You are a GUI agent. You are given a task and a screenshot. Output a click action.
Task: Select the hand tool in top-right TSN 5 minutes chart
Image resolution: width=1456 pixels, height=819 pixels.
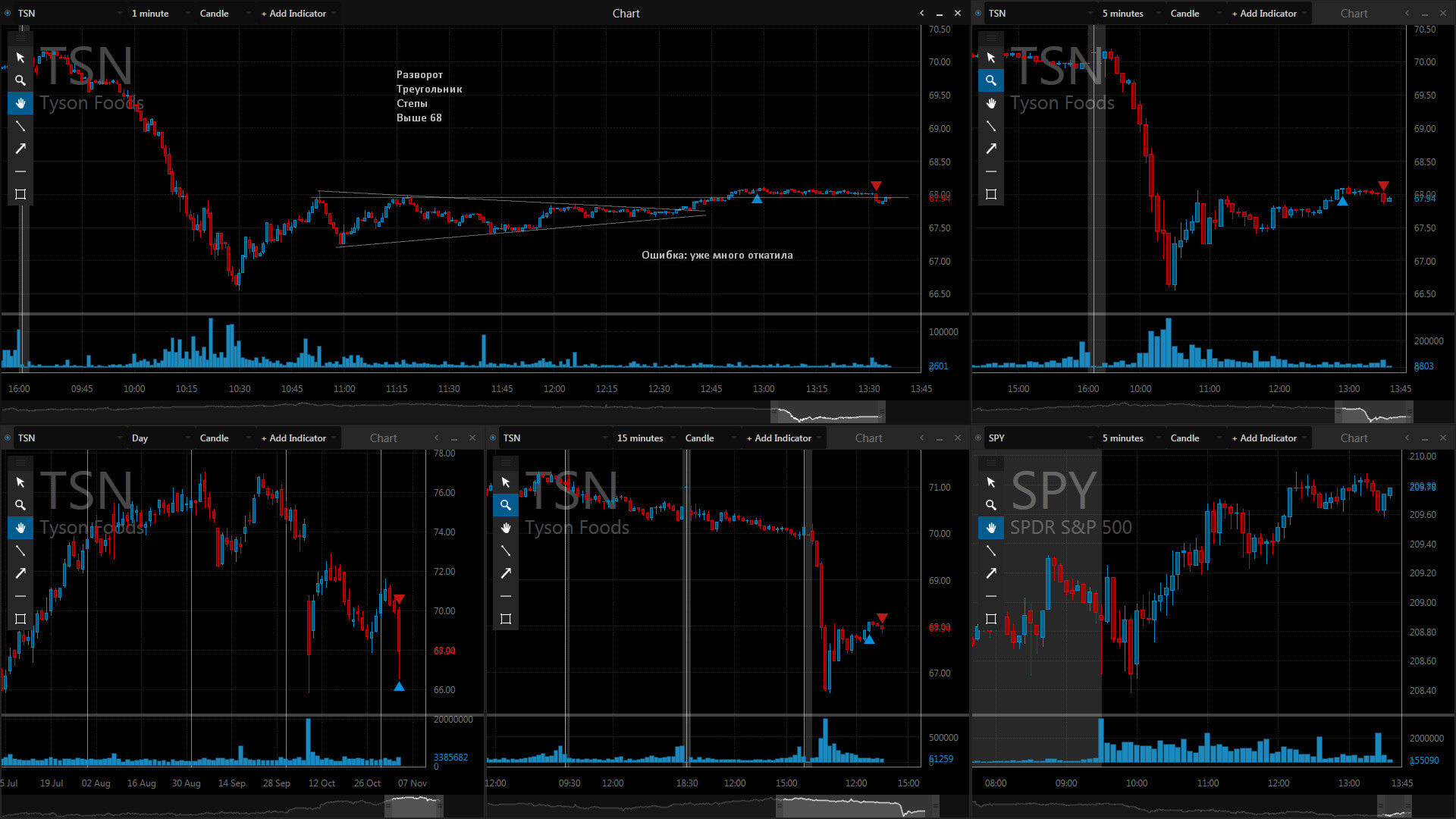click(x=991, y=103)
